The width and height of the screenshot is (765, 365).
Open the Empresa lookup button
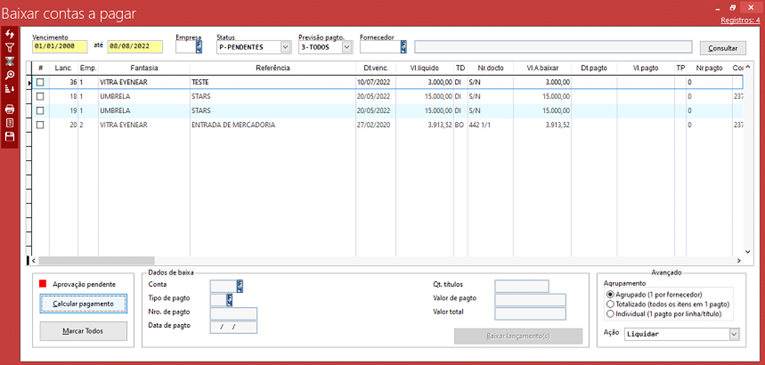[199, 46]
